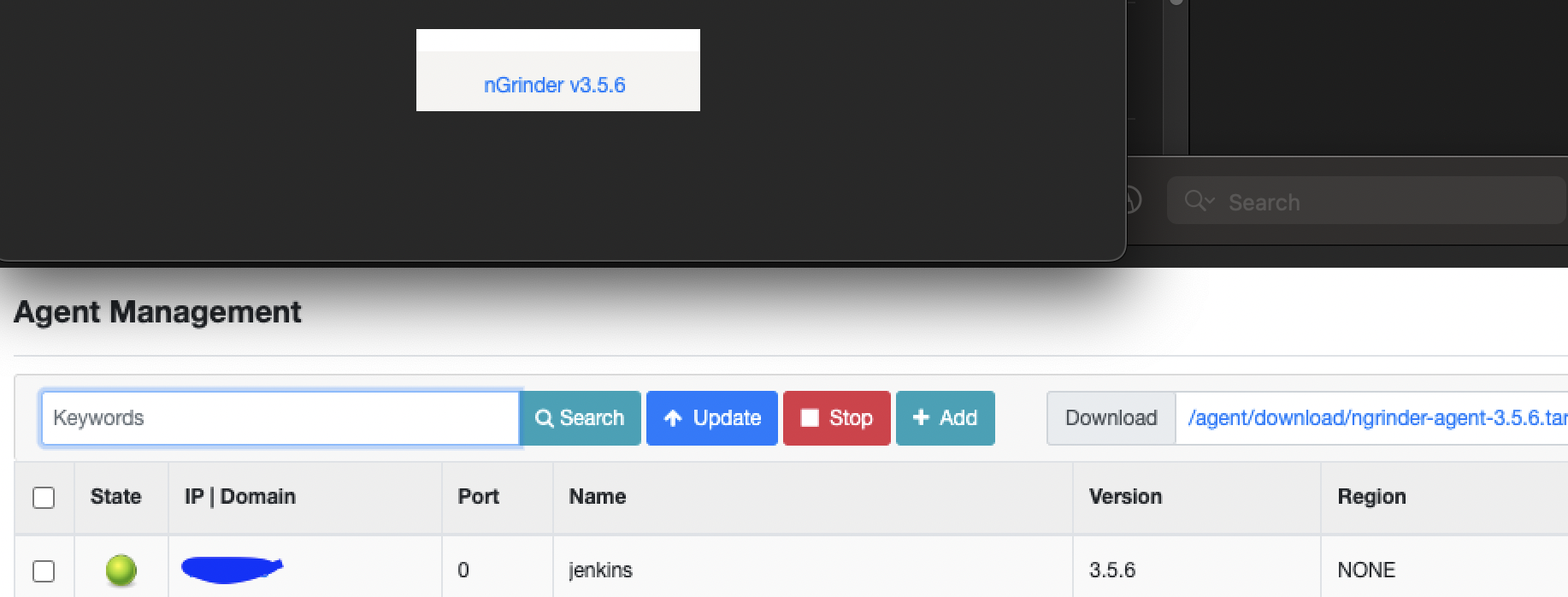
Task: Sort table by Name column header
Action: (x=598, y=497)
